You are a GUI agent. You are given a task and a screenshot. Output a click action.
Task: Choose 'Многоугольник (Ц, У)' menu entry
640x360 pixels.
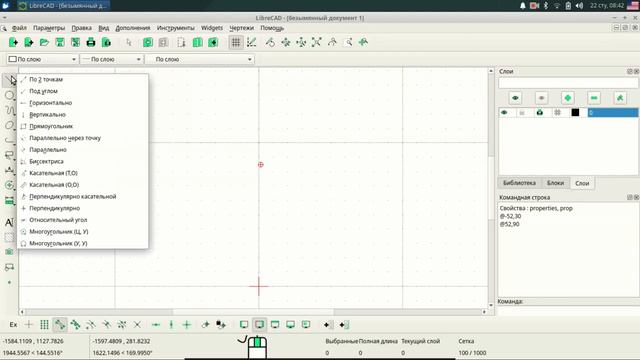tap(83, 232)
